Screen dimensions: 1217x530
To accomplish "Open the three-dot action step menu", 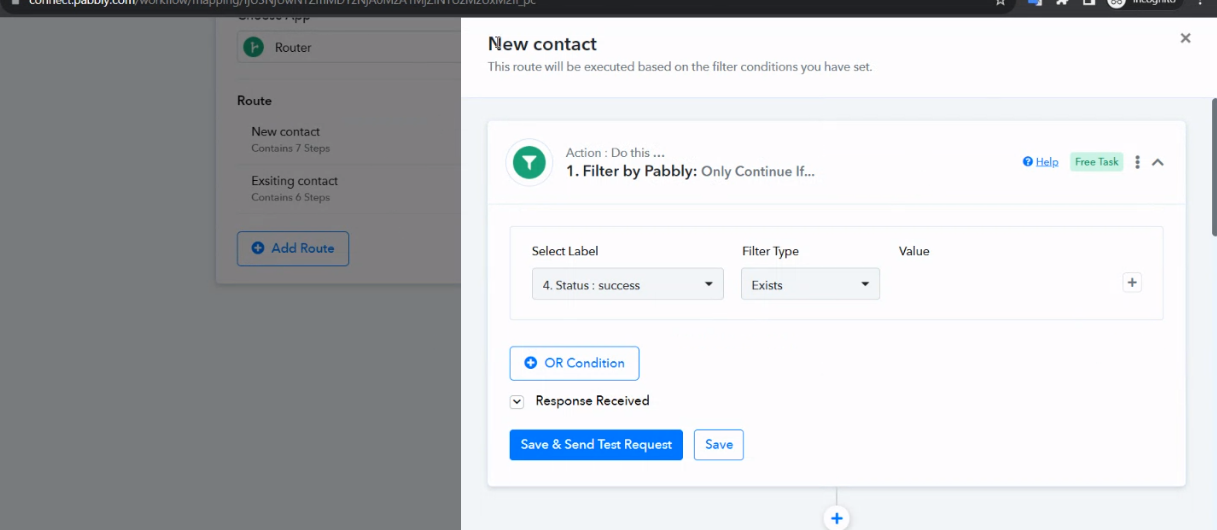I will [x=1138, y=162].
